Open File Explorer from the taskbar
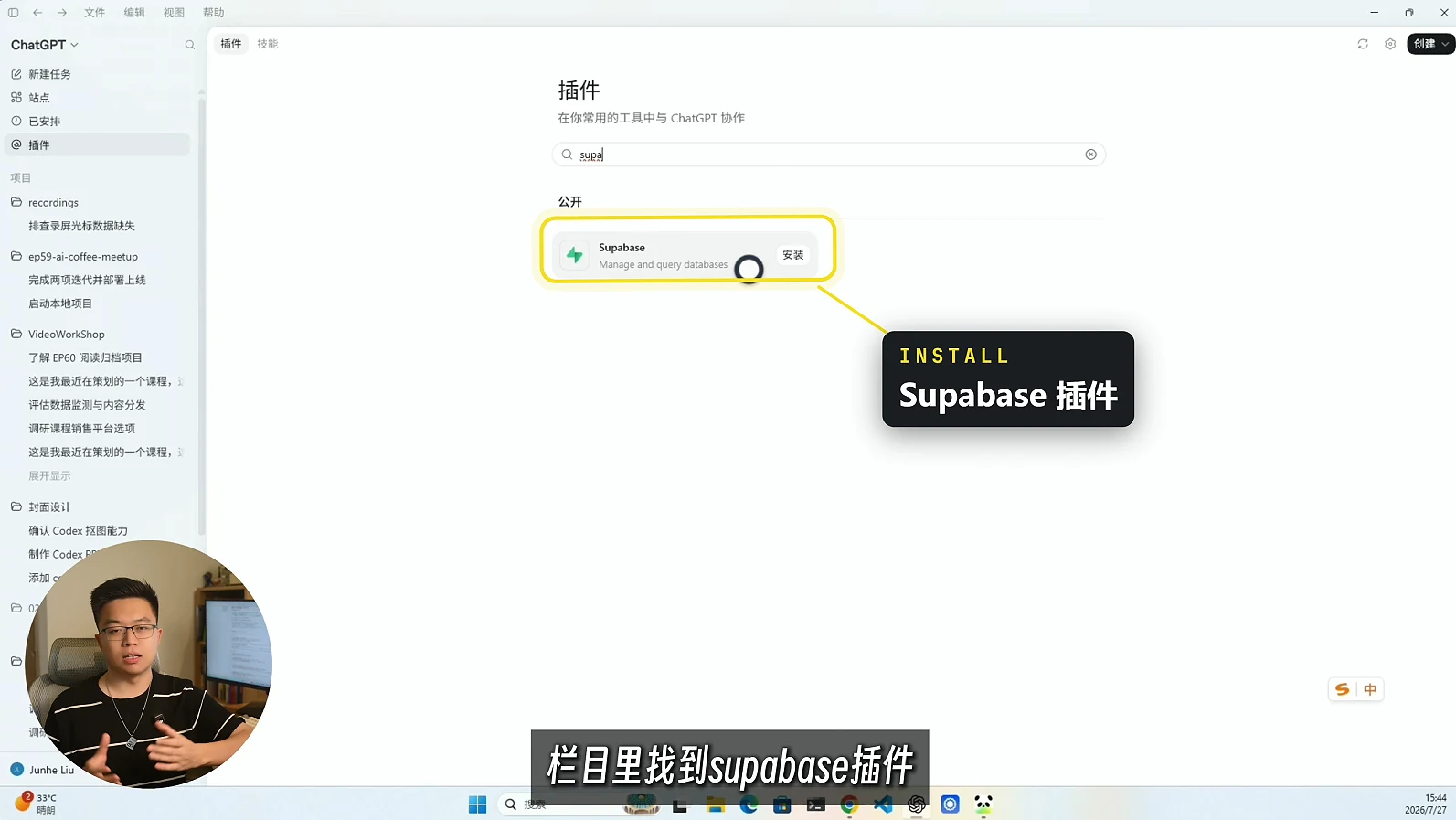 coord(715,804)
